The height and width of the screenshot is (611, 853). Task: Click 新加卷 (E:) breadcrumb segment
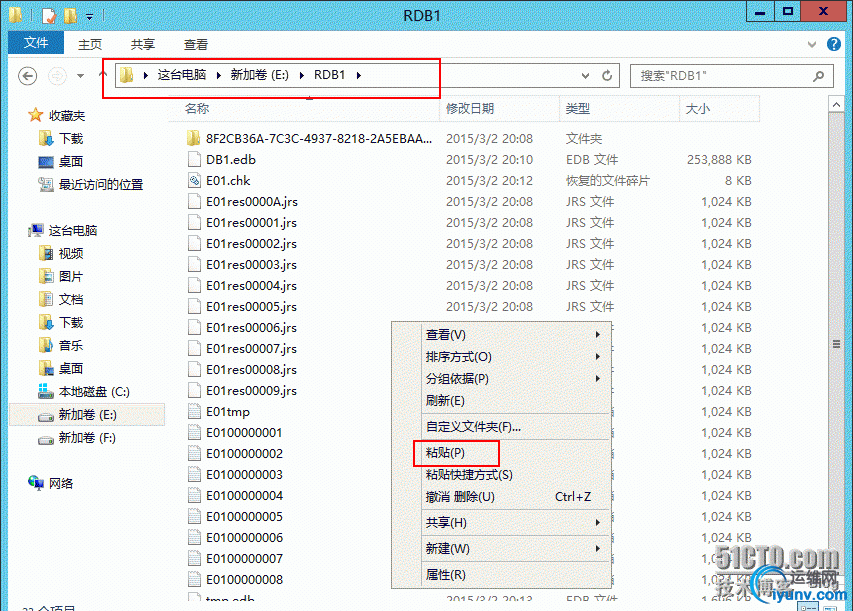[x=259, y=75]
